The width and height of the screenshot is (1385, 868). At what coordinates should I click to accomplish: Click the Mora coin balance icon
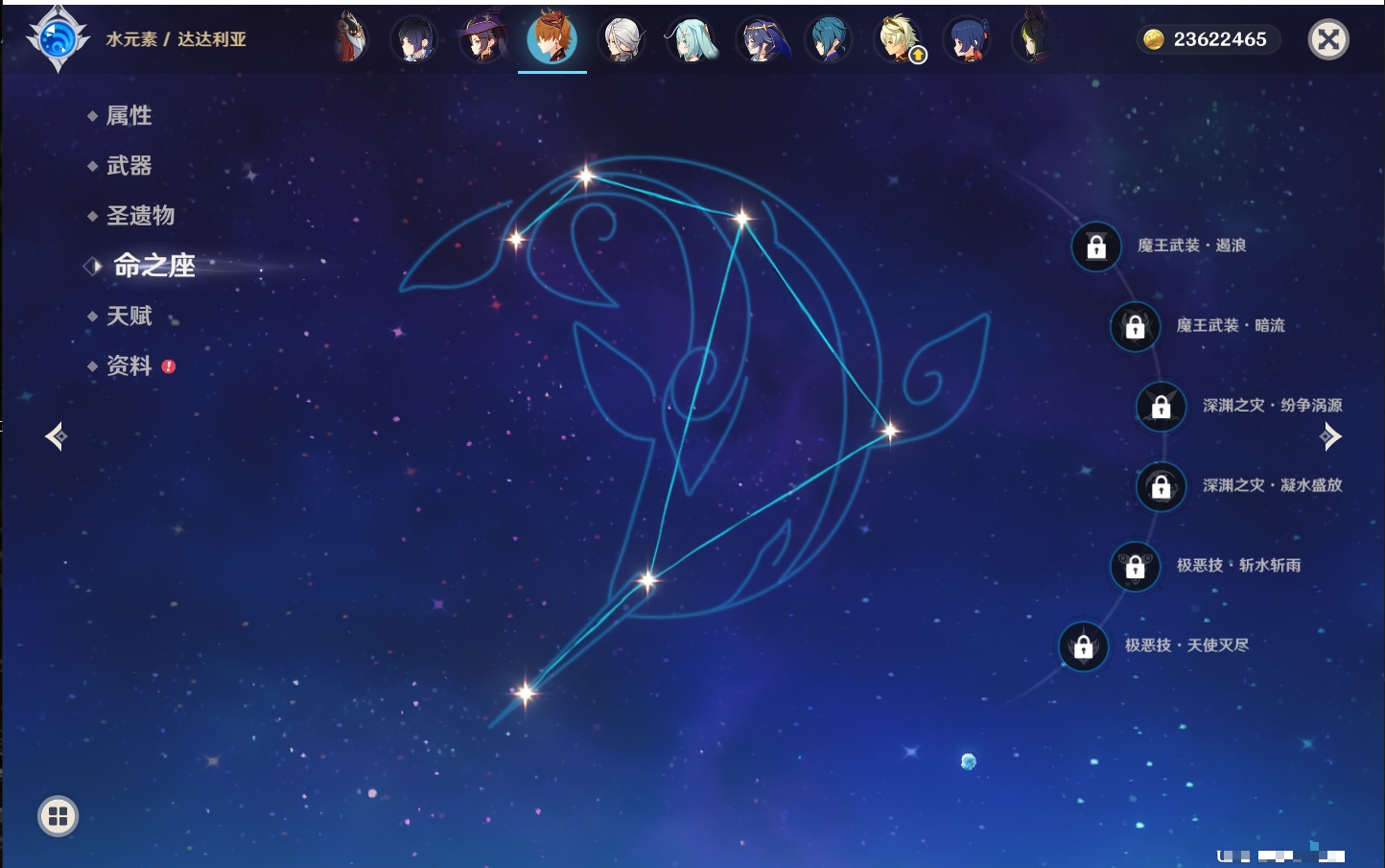coord(1153,39)
